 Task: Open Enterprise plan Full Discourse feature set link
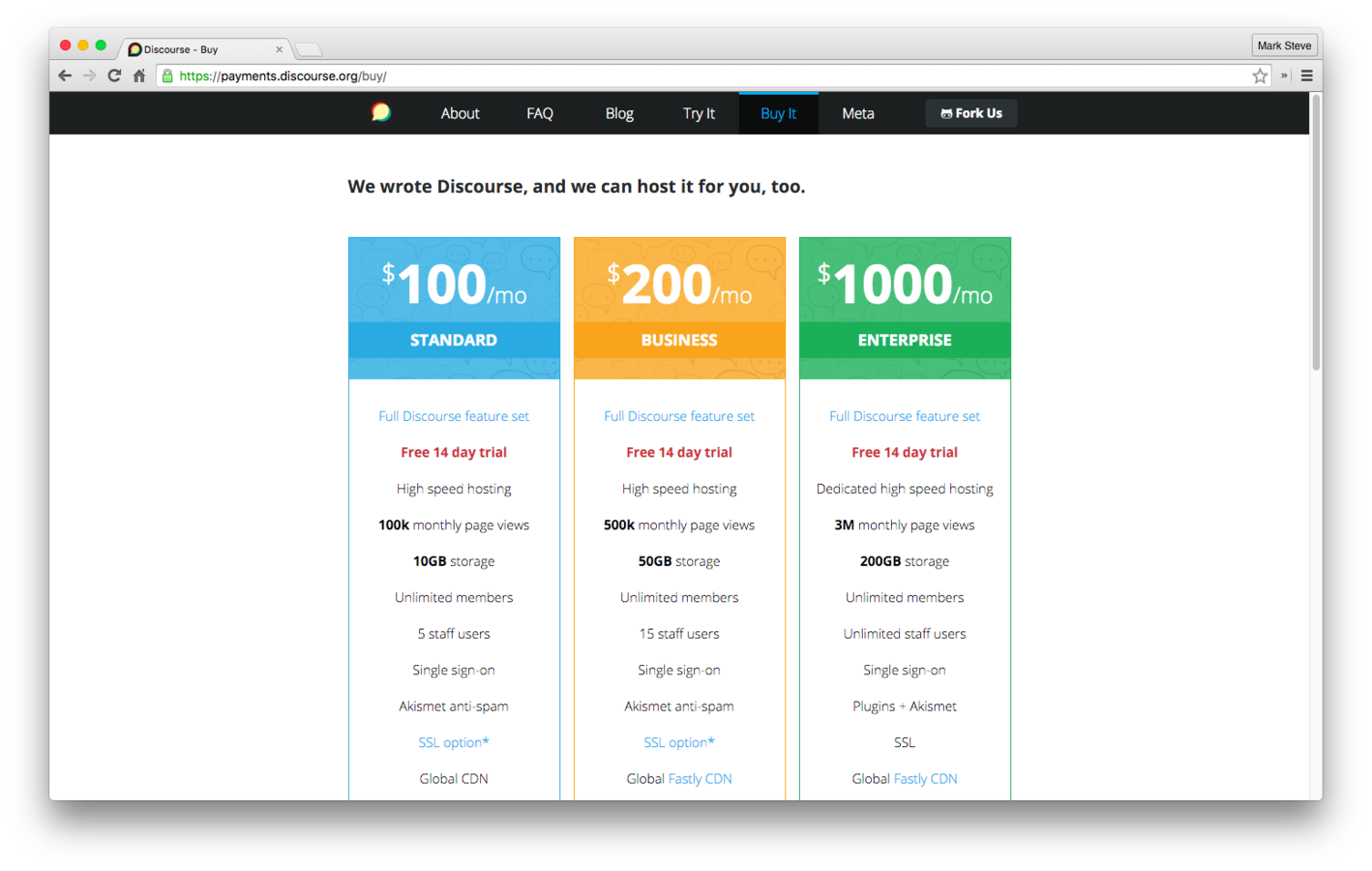(905, 416)
